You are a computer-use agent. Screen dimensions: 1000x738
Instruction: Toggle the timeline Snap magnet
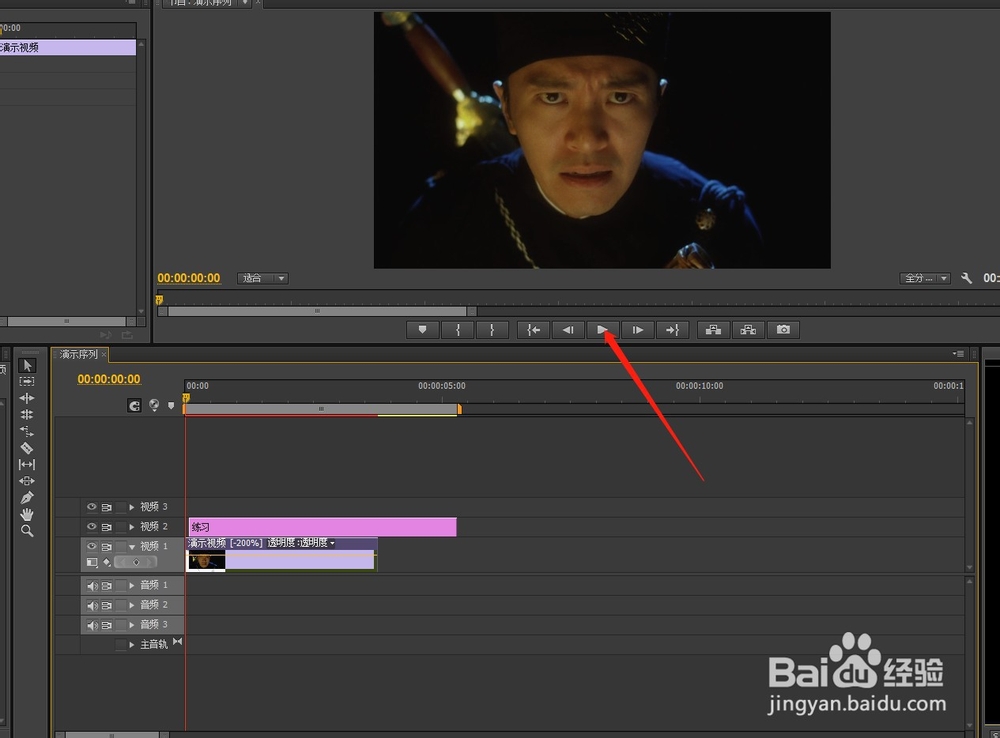click(x=134, y=406)
